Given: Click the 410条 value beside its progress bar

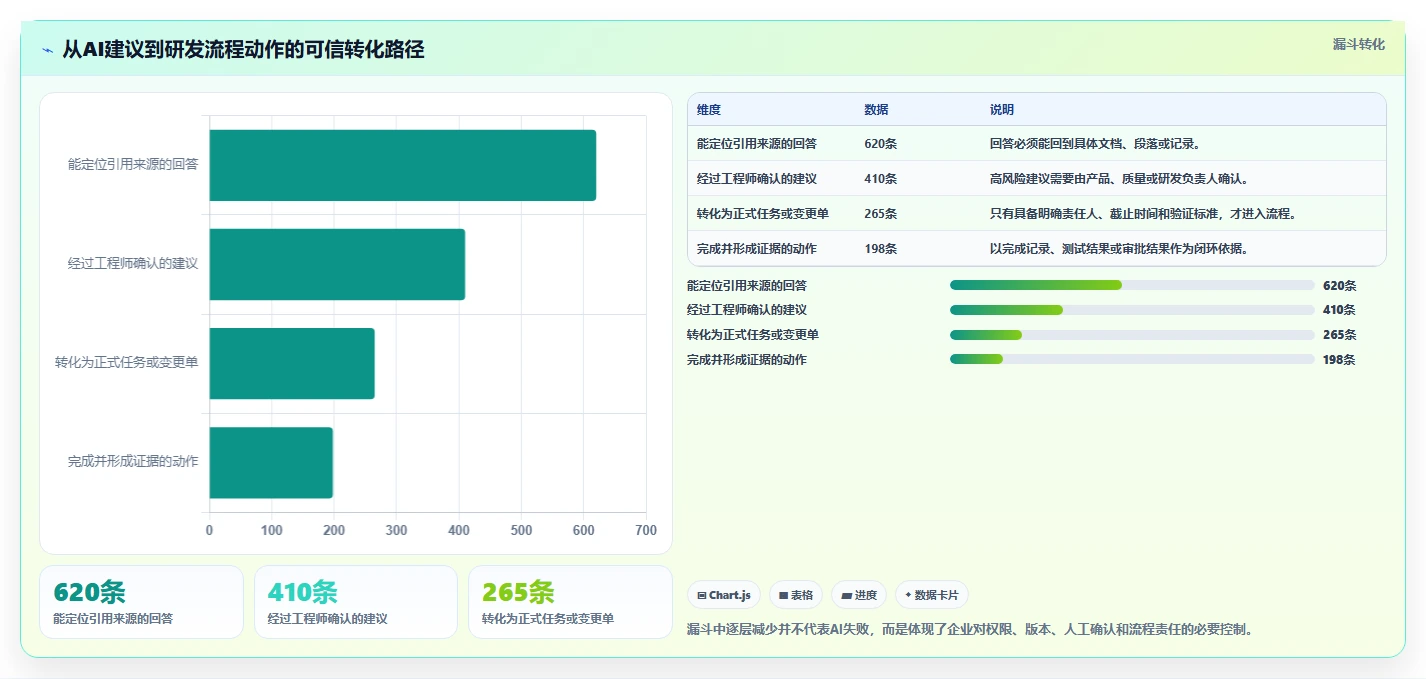Looking at the screenshot, I should click(x=1339, y=310).
